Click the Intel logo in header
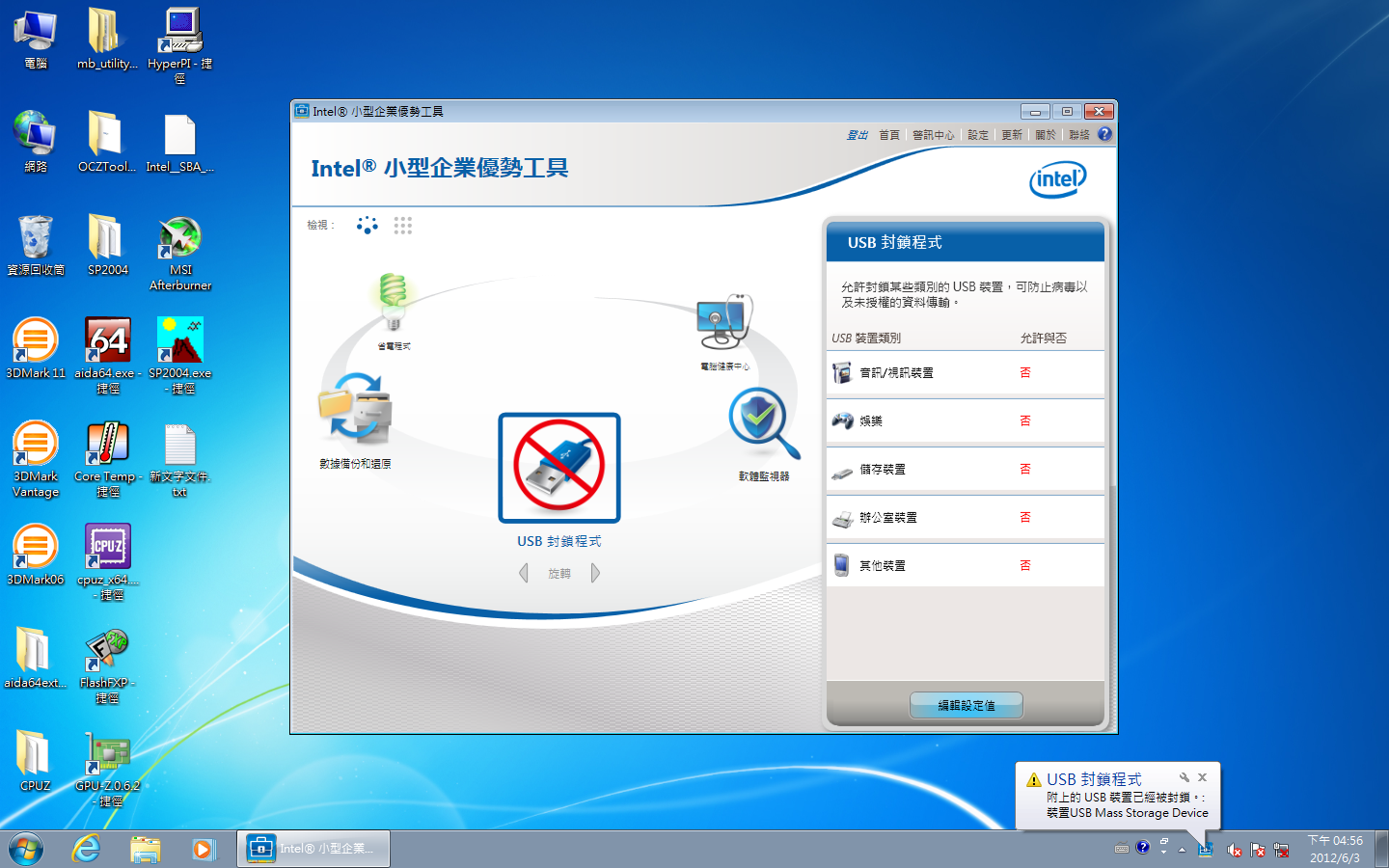This screenshot has width=1389, height=868. tap(1058, 178)
